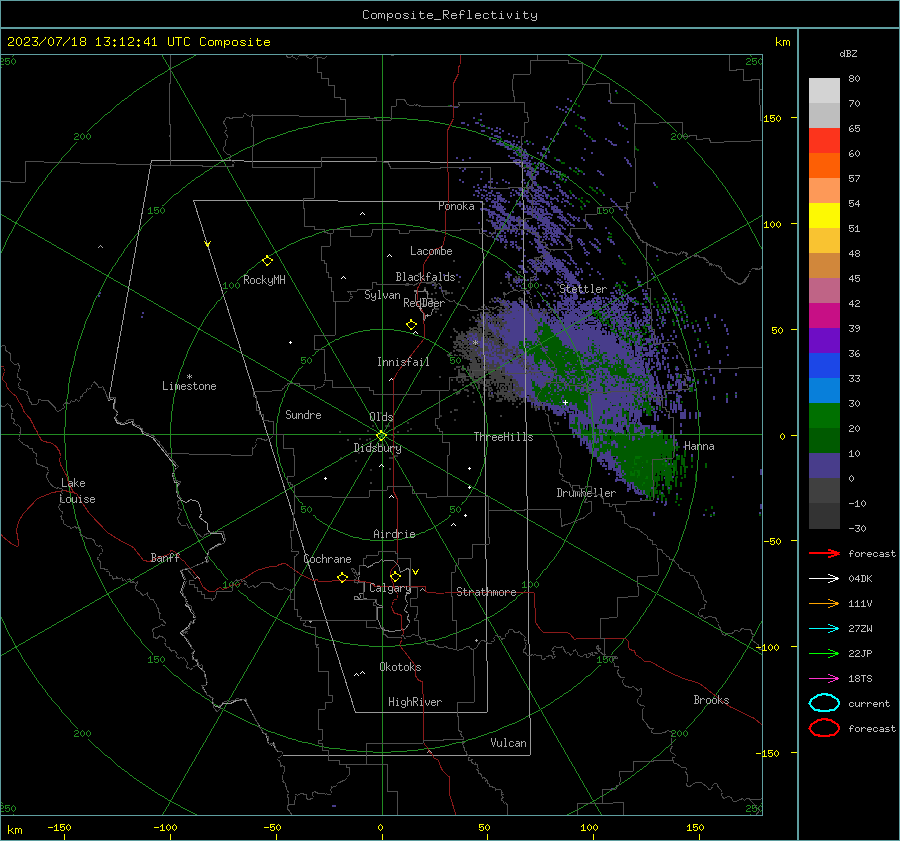Image resolution: width=900 pixels, height=841 pixels.
Task: Click the red forecast arrow in legend
Action: point(824,553)
